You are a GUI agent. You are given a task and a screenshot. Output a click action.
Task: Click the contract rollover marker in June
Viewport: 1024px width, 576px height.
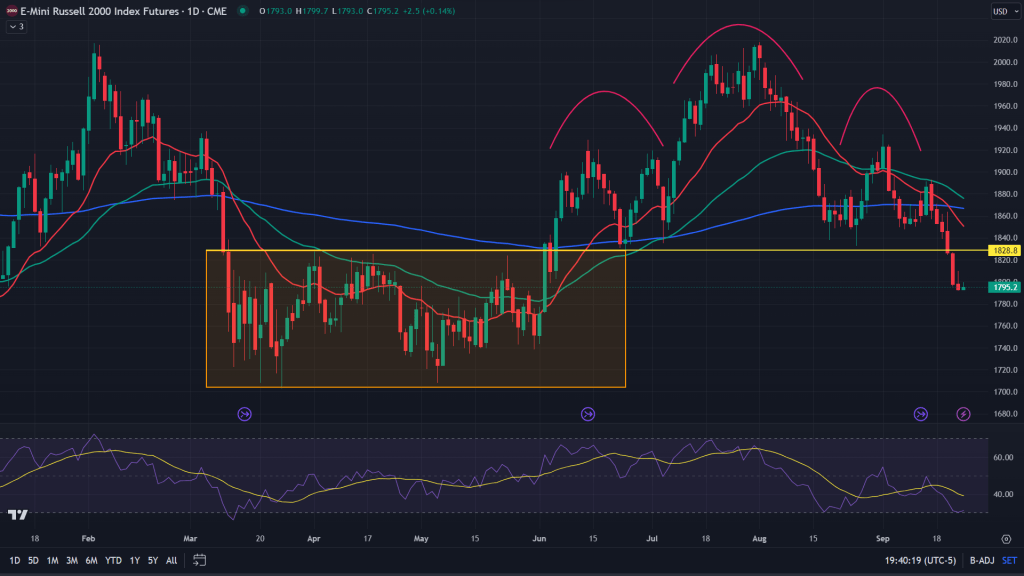coord(588,413)
